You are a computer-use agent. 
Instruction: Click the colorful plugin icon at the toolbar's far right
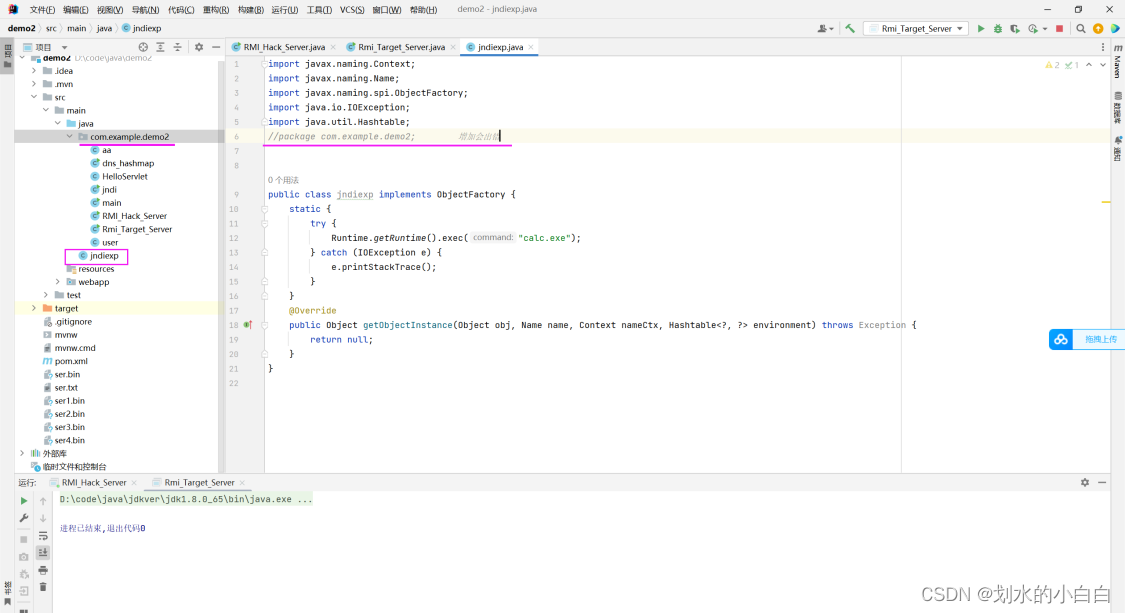(x=1115, y=29)
